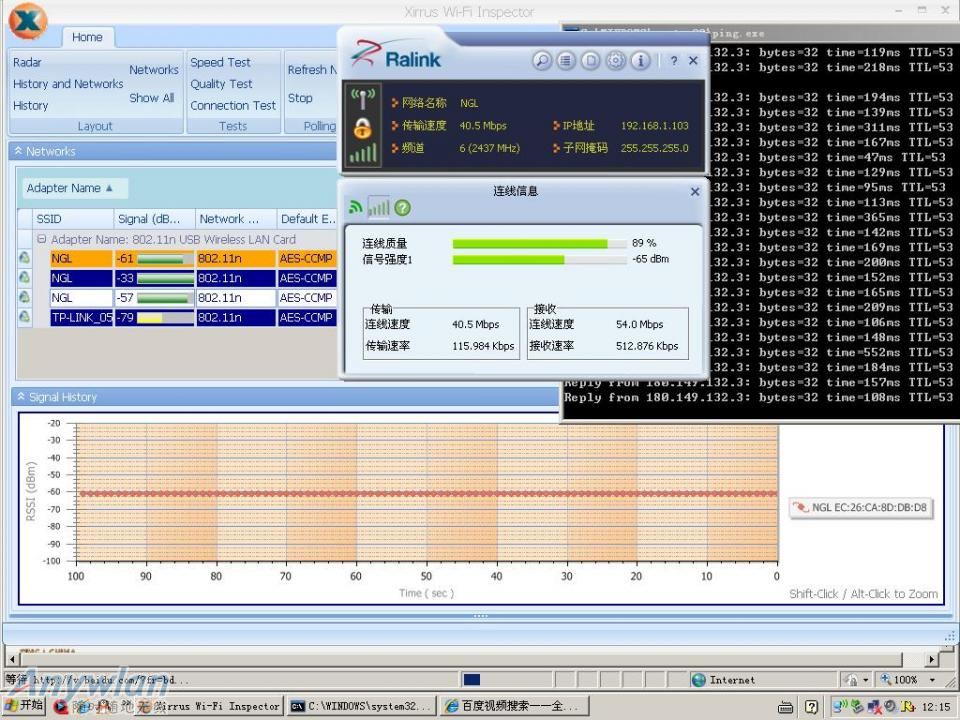
Task: Click the -33 signal strength bar
Action: tap(165, 279)
